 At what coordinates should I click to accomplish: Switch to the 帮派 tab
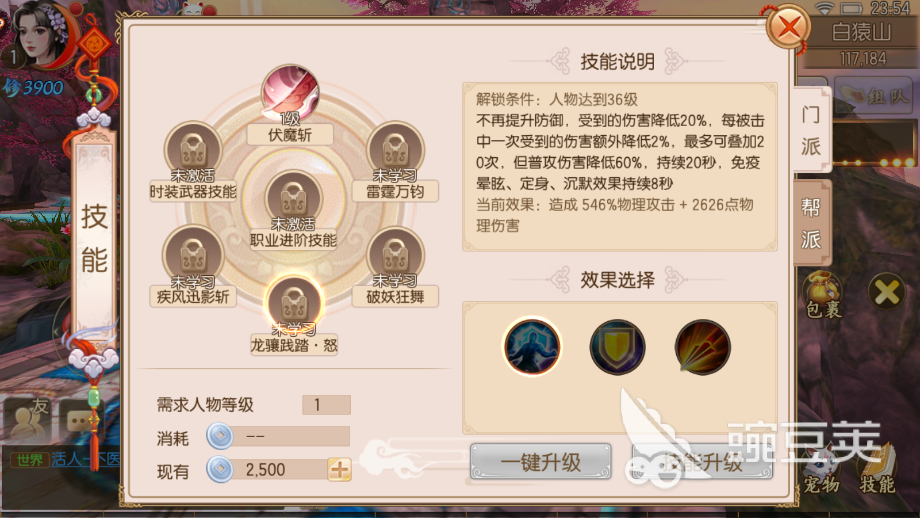coord(811,223)
